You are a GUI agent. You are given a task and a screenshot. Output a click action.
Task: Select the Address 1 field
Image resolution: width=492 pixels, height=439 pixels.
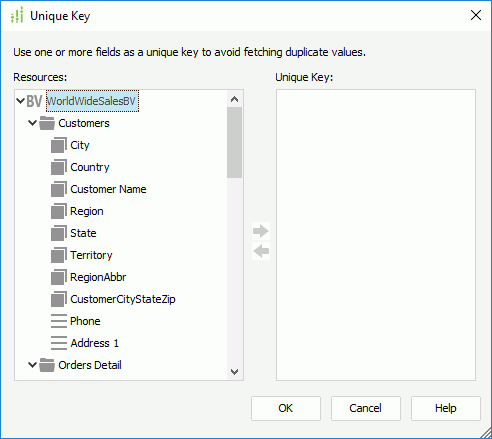[x=94, y=343]
